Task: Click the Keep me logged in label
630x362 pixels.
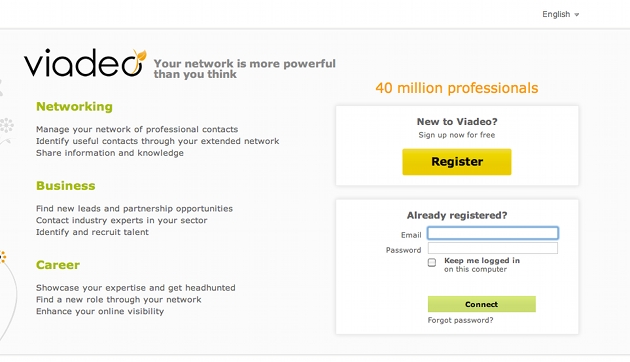Action: 482,265
